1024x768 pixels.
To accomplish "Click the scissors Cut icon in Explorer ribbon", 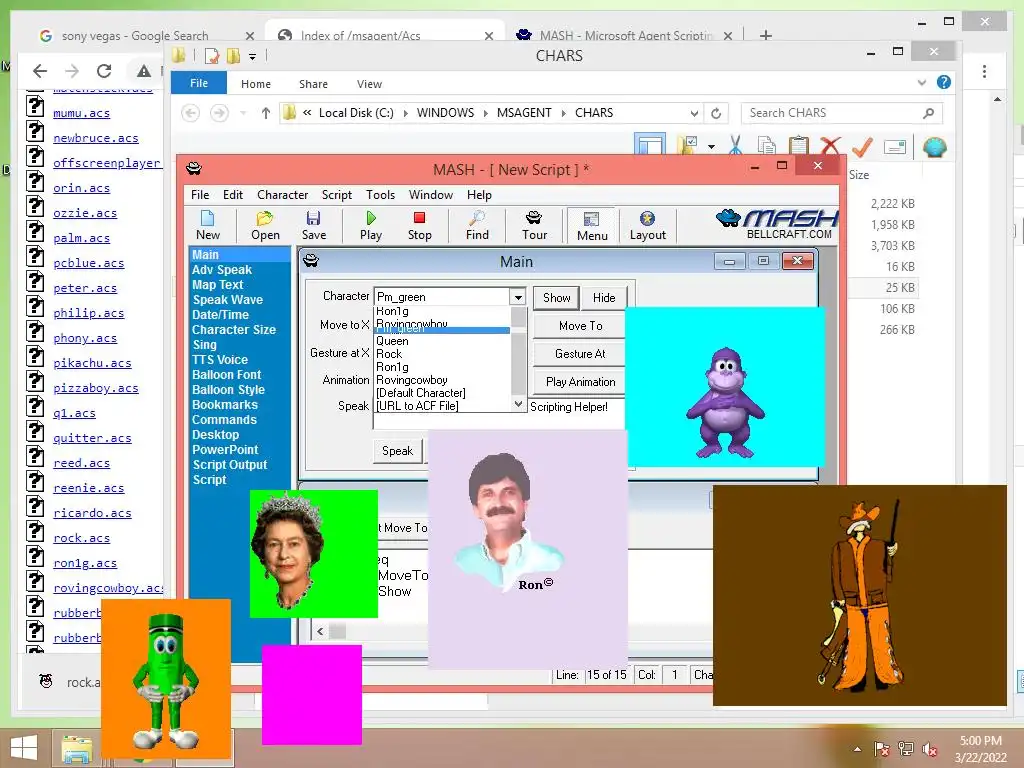I will 735,145.
